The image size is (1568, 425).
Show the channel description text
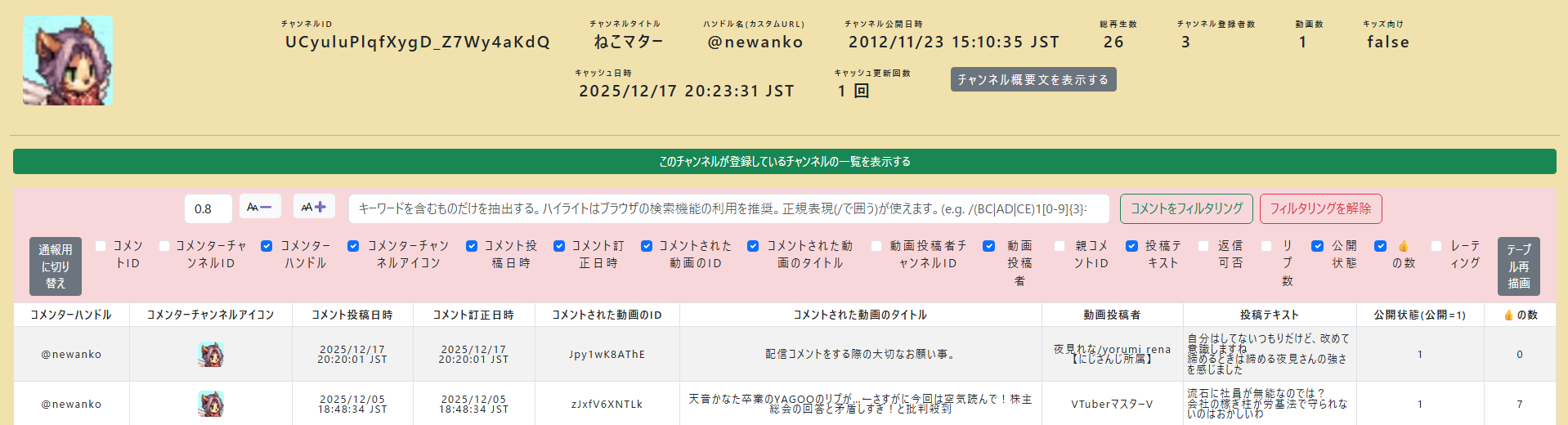[x=1033, y=79]
